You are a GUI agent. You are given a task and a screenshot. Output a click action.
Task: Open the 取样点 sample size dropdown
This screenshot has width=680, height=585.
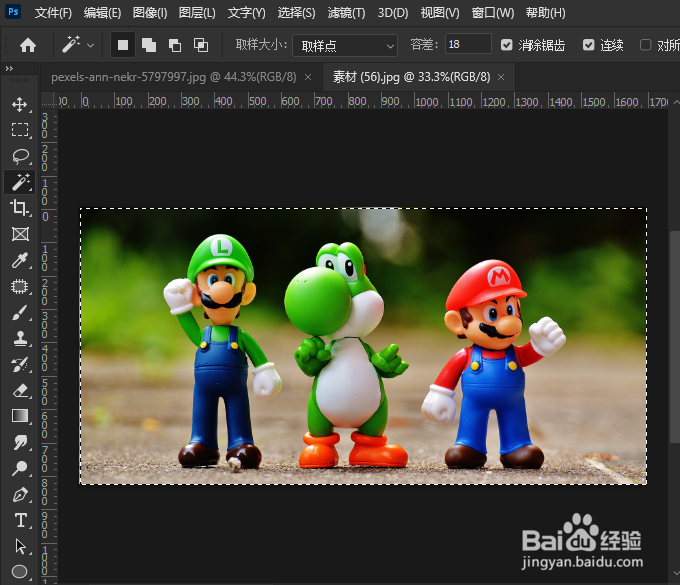(x=345, y=46)
